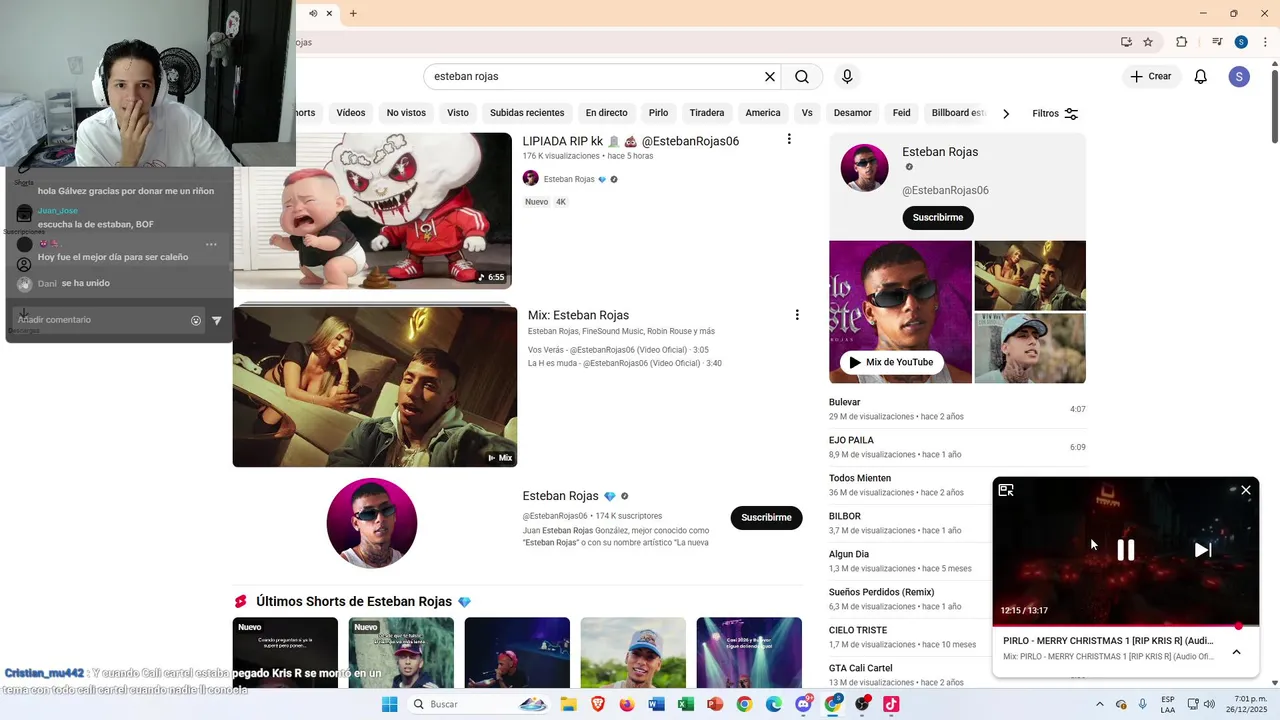Select the No vistos filter chip
The image size is (1280, 720).
pos(406,113)
